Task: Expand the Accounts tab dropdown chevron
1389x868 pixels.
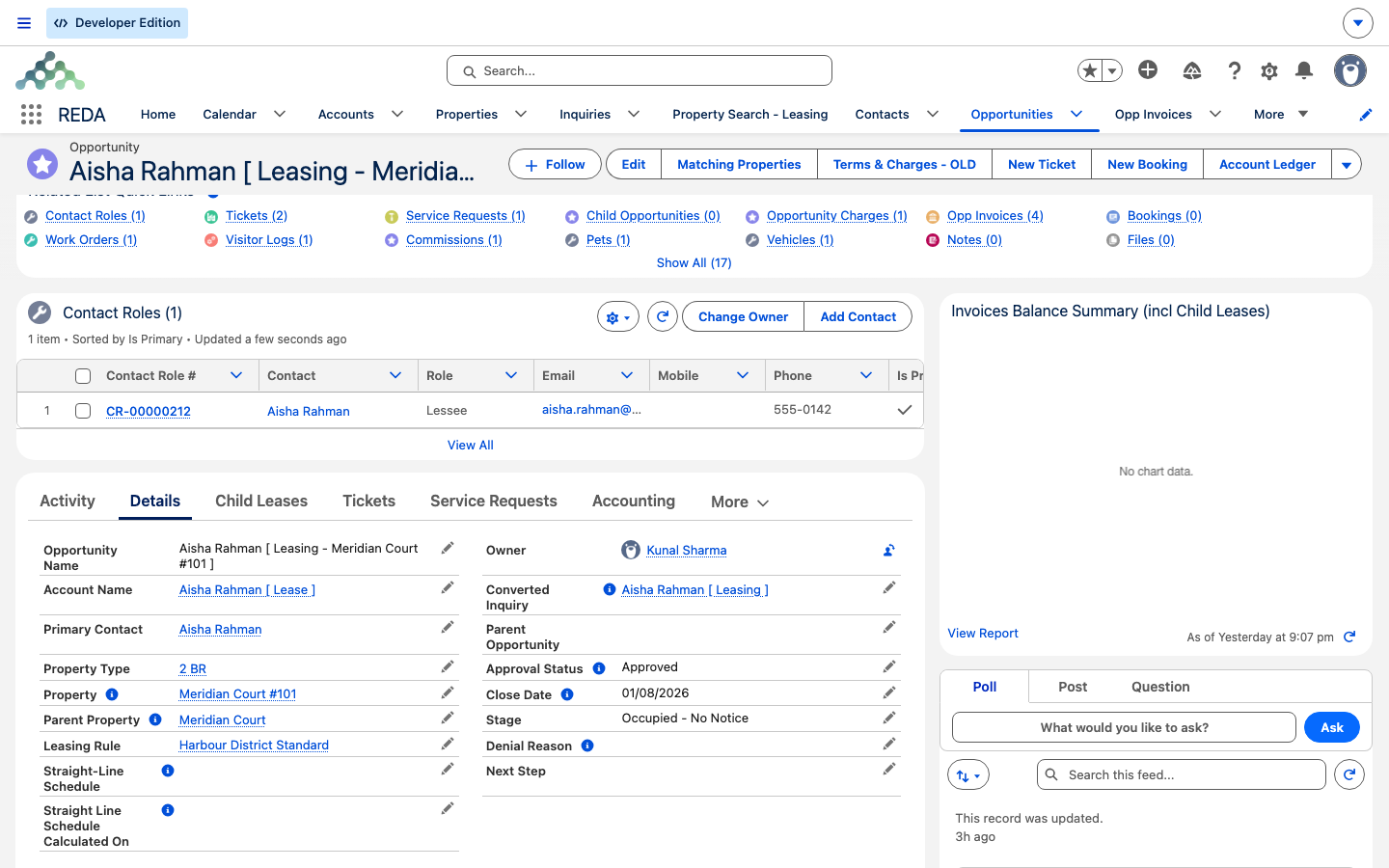Action: [397, 114]
